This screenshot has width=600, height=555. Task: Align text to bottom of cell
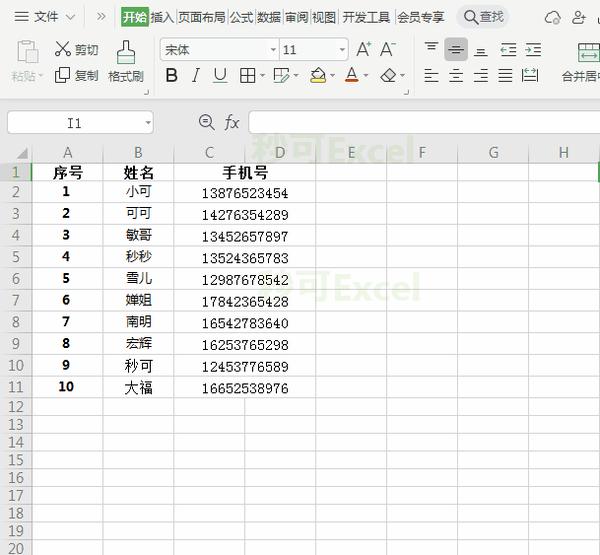click(x=481, y=50)
